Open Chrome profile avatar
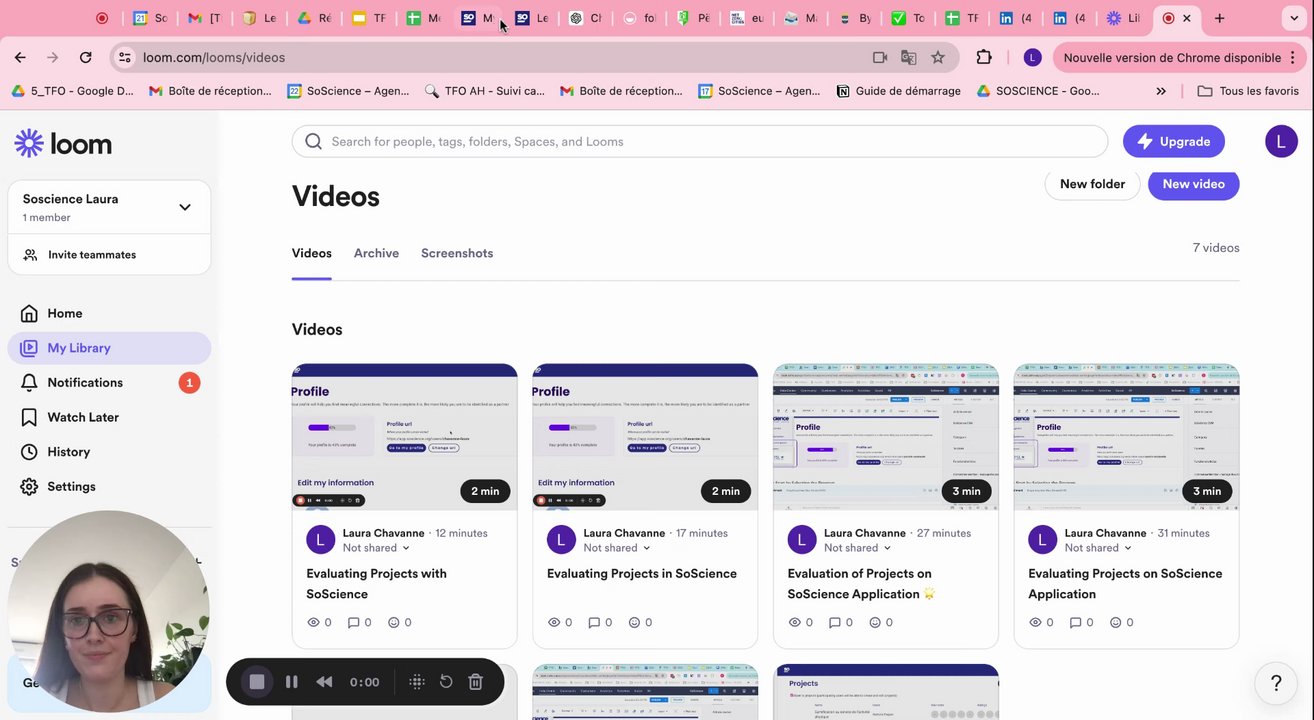Image resolution: width=1314 pixels, height=720 pixels. tap(1032, 58)
